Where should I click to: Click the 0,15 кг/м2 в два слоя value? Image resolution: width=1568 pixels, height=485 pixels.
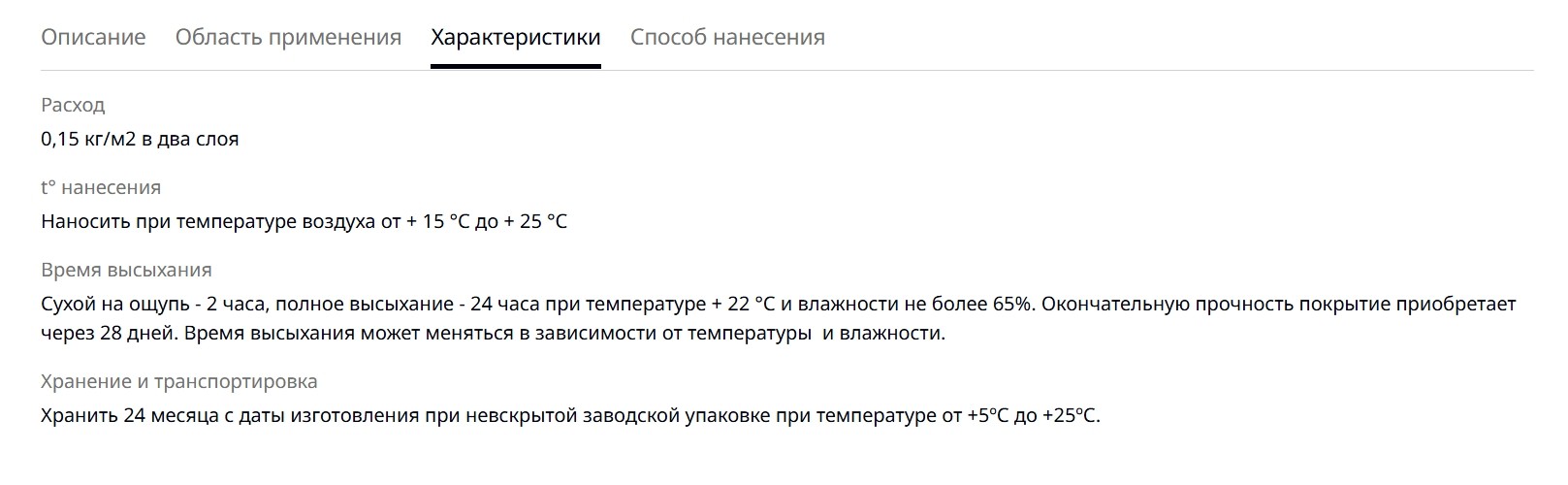(140, 139)
